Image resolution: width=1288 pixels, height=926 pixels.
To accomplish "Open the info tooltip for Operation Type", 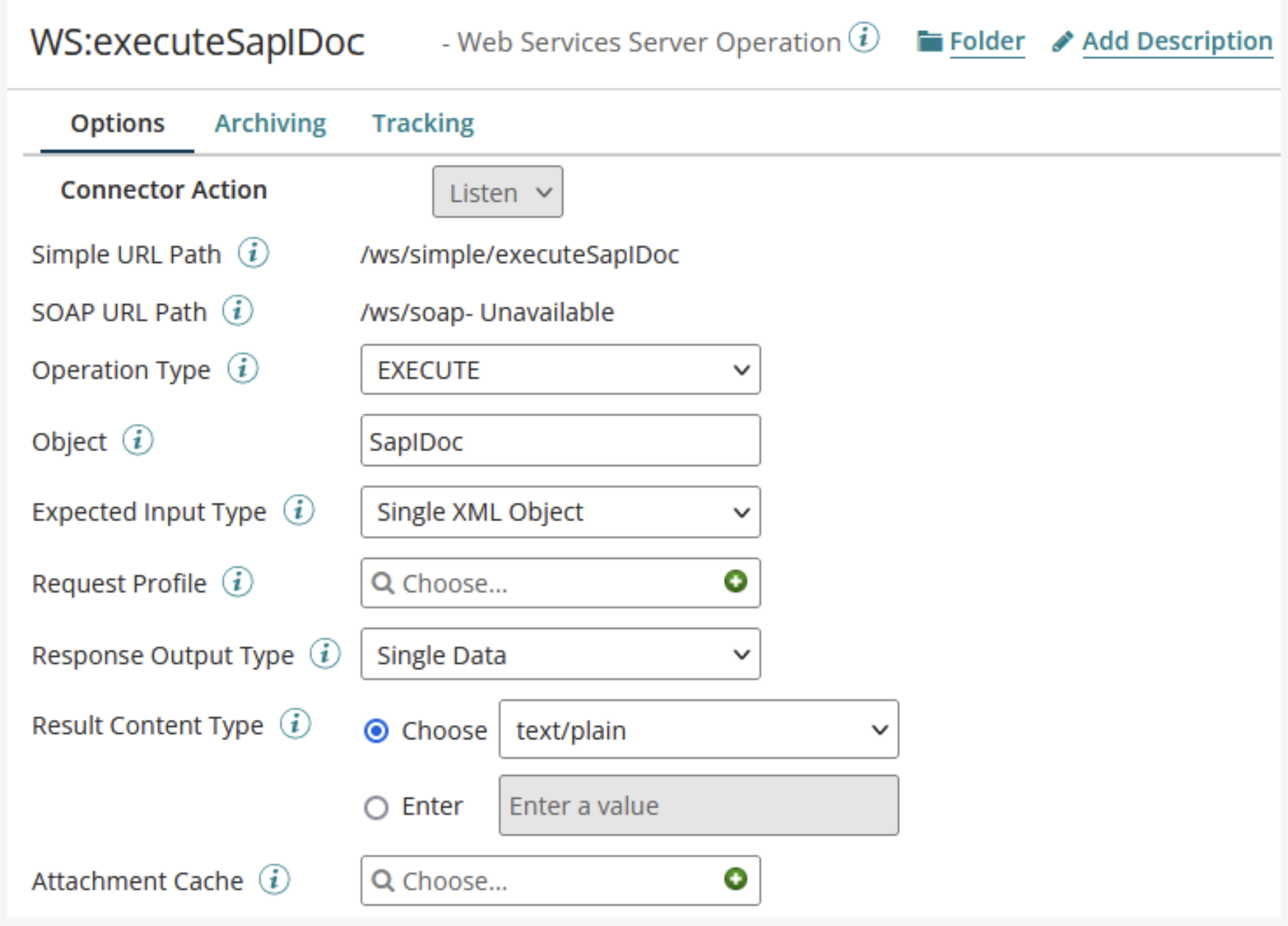I will [x=243, y=369].
